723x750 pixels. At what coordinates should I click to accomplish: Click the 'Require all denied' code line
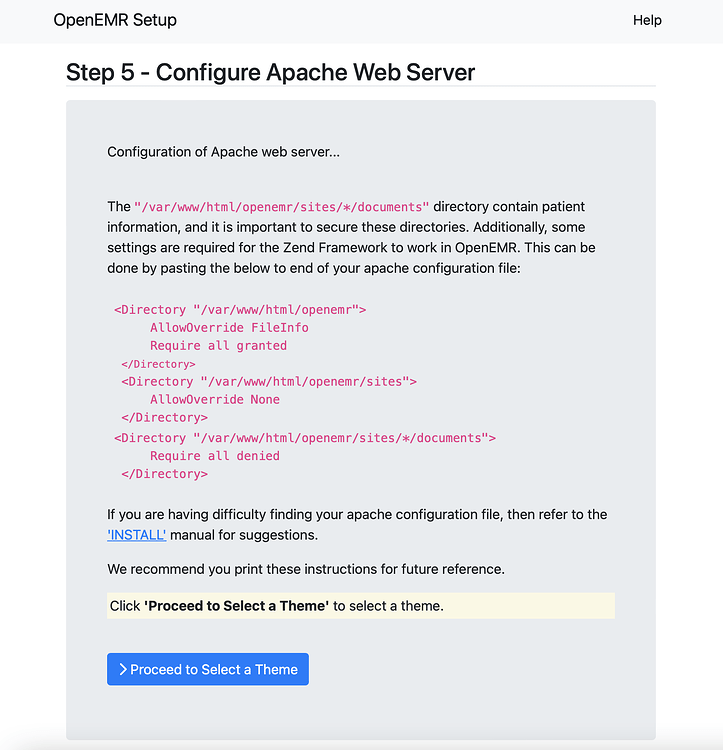point(214,456)
